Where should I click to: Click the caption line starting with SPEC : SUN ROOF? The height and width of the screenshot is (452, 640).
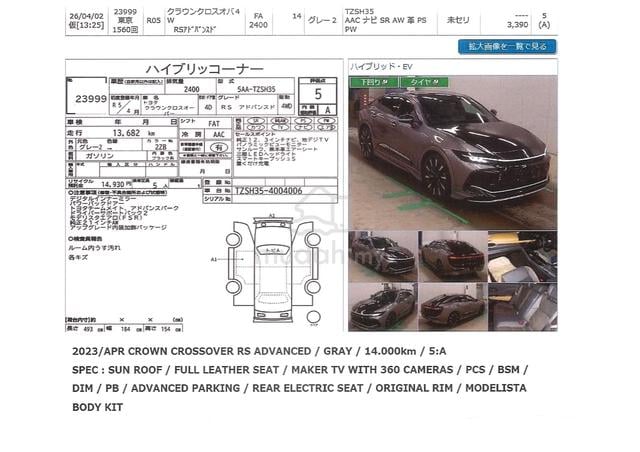point(300,370)
